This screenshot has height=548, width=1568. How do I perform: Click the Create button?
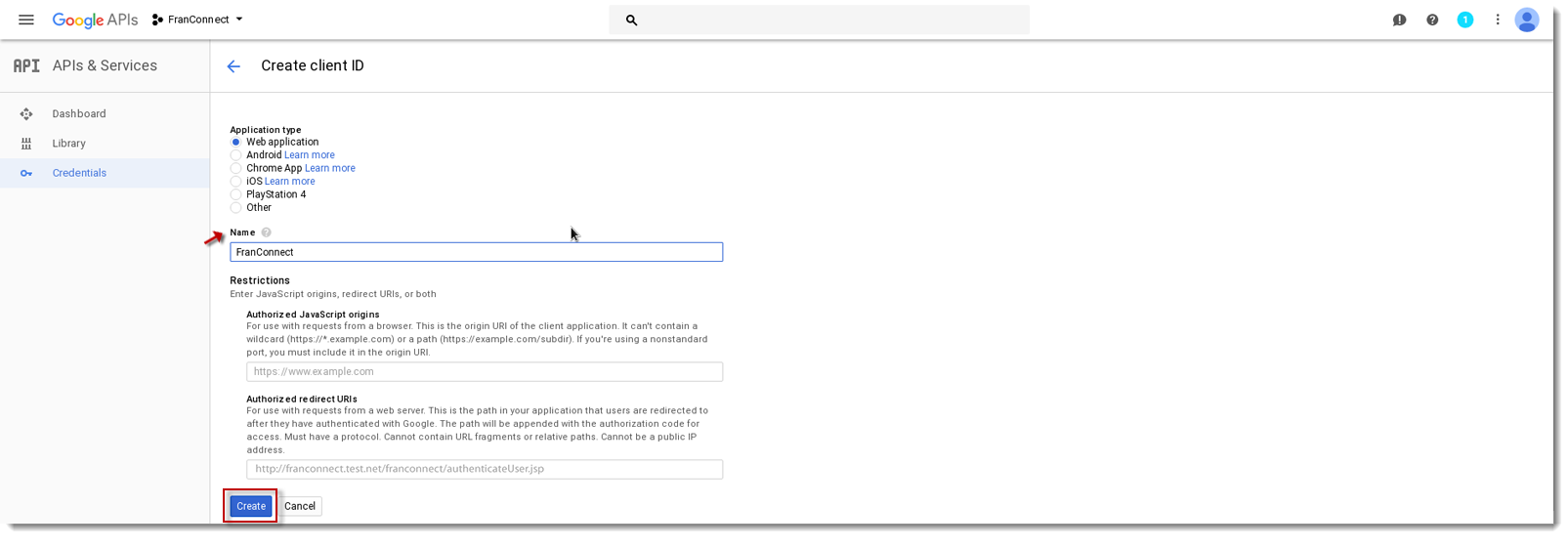[251, 506]
